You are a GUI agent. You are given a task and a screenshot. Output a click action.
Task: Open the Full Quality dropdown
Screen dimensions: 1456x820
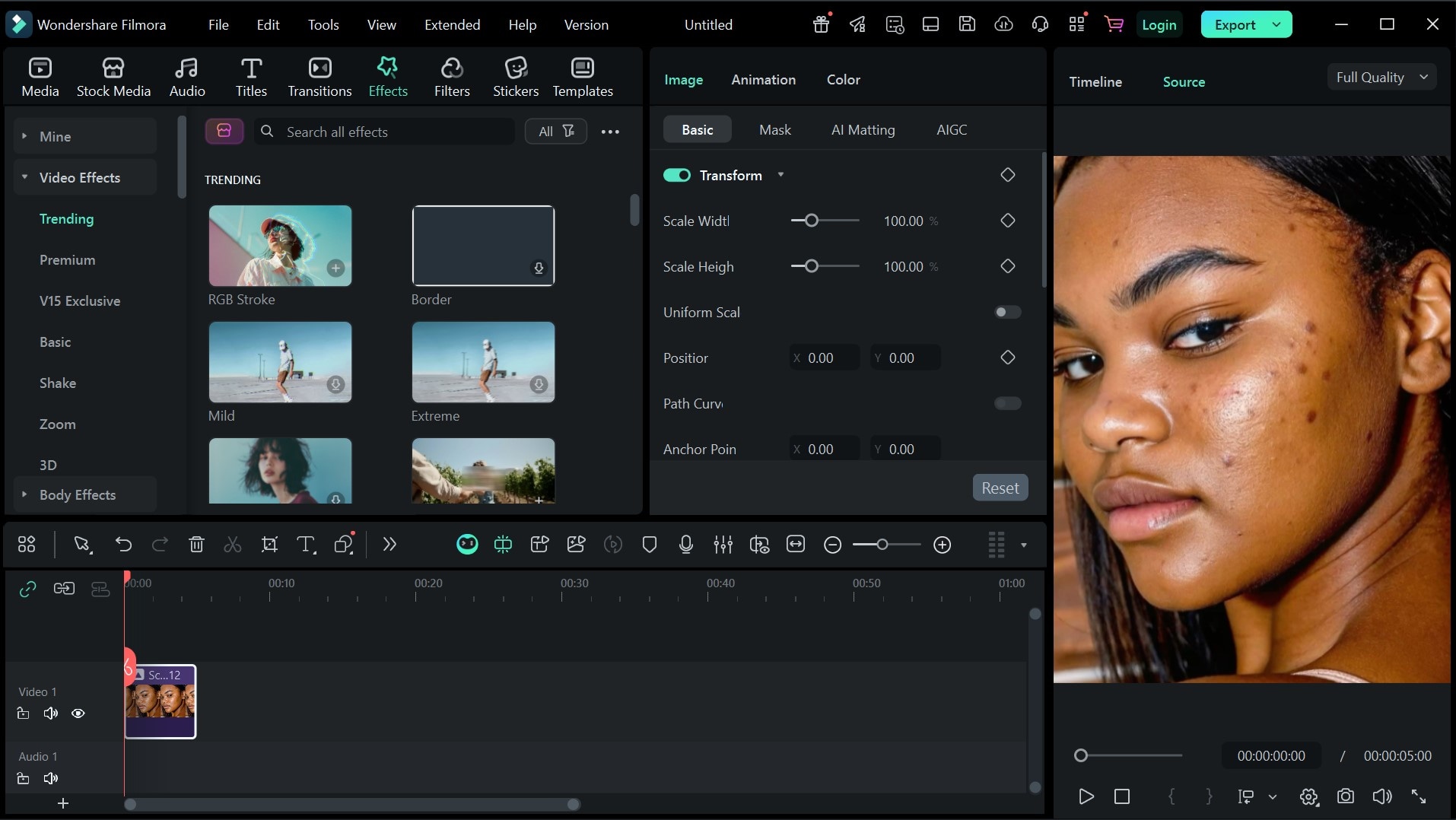click(1381, 78)
